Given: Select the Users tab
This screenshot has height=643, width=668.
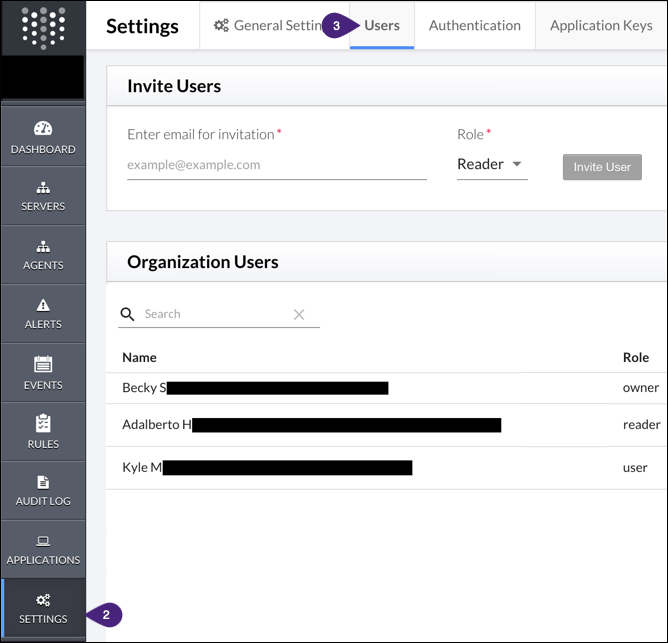Looking at the screenshot, I should click(382, 26).
